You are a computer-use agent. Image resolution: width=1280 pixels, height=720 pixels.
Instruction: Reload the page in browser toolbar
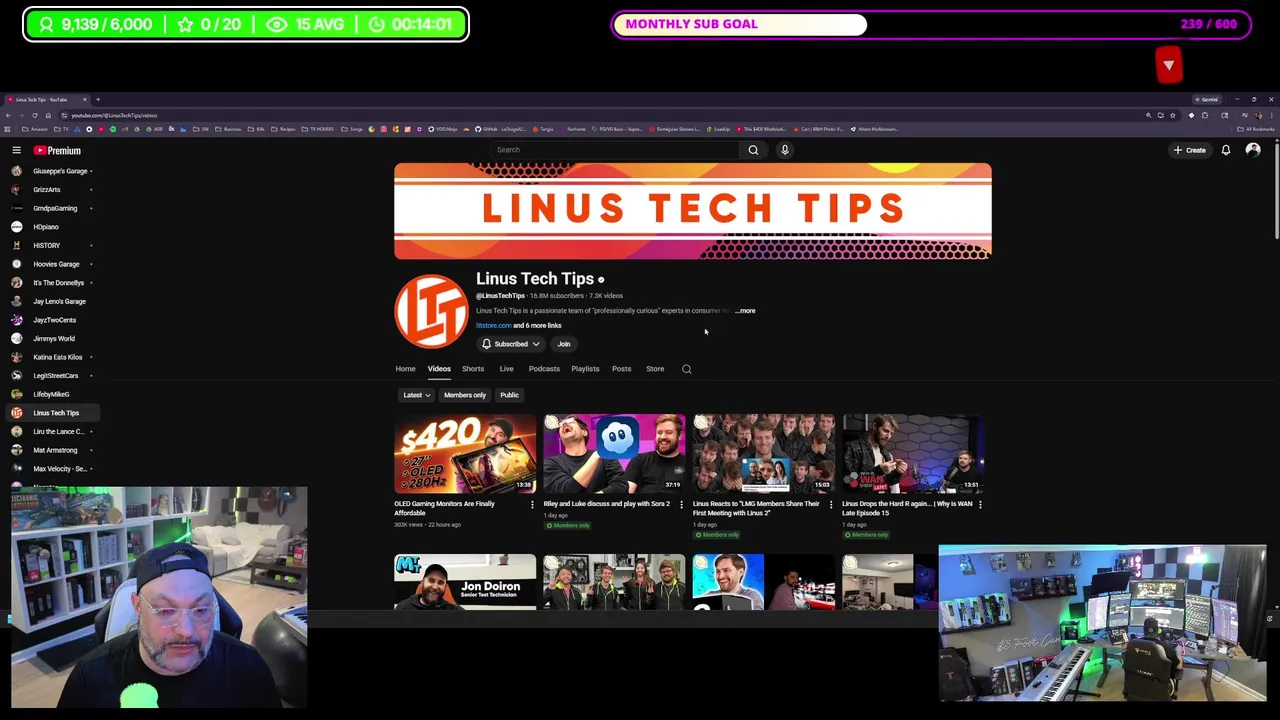pos(35,115)
